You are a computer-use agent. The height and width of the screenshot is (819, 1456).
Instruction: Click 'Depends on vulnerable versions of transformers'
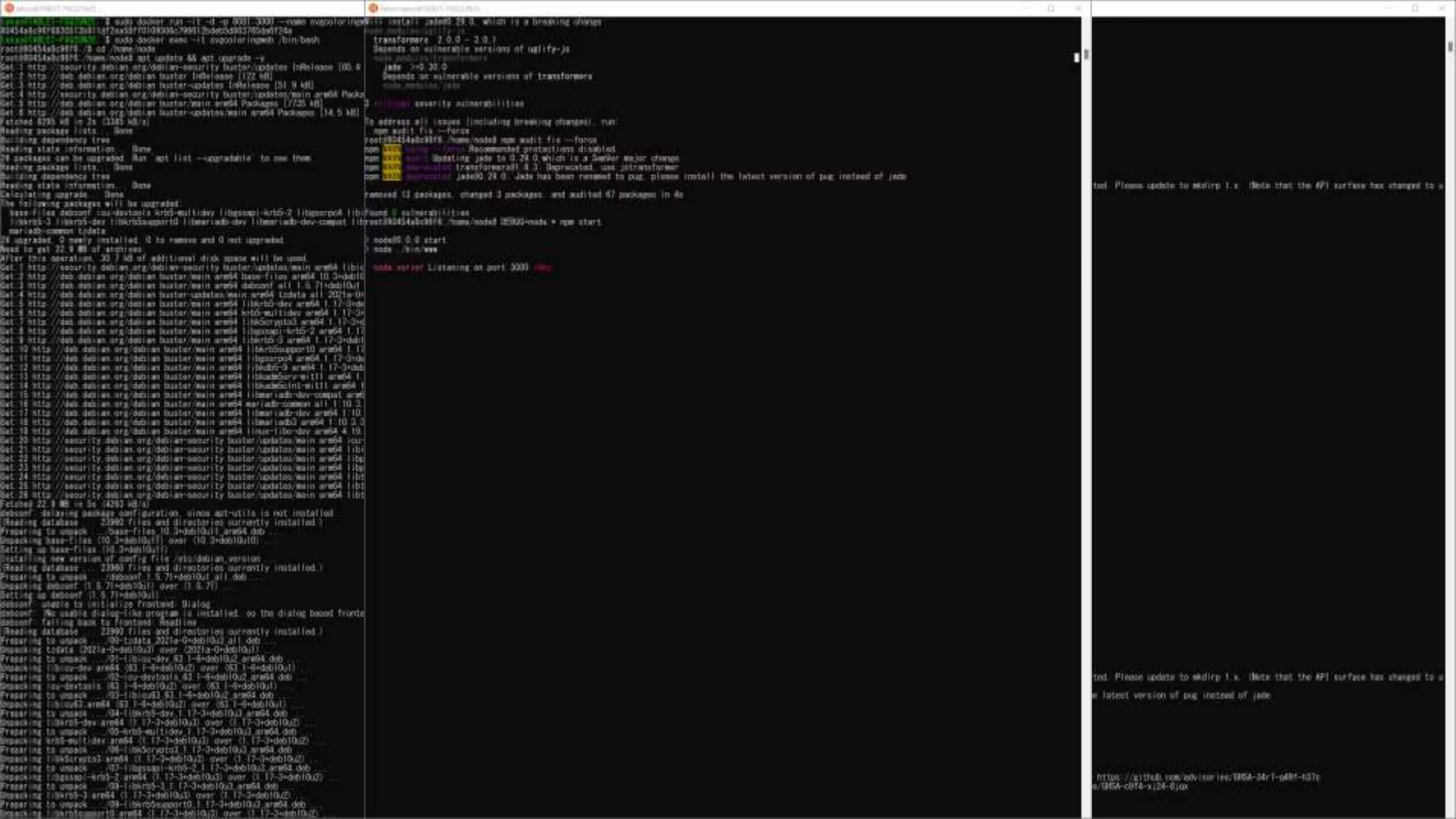pyautogui.click(x=487, y=76)
